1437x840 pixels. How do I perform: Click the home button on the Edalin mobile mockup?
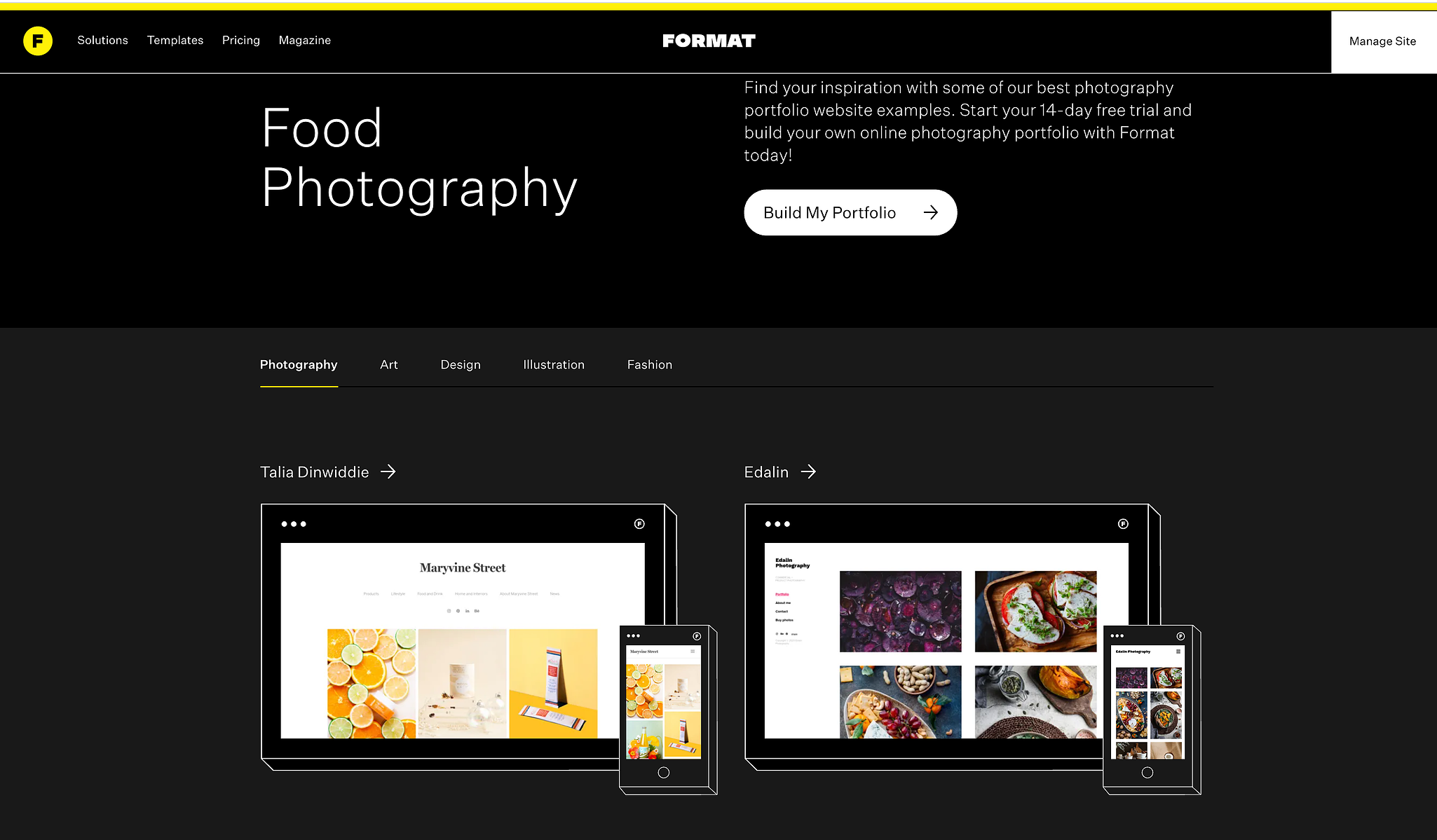[x=1147, y=773]
